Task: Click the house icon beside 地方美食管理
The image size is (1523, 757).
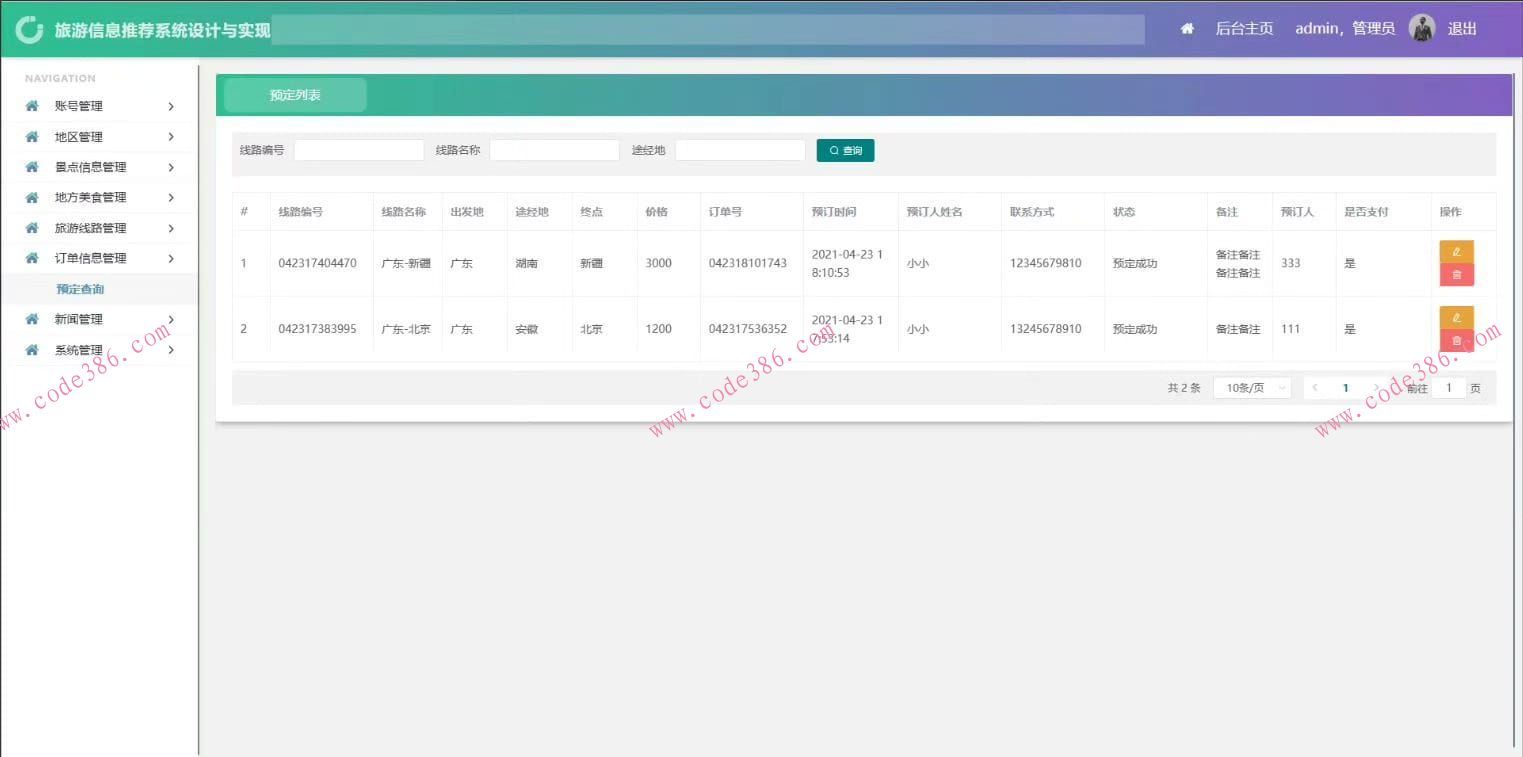Action: pyautogui.click(x=32, y=197)
